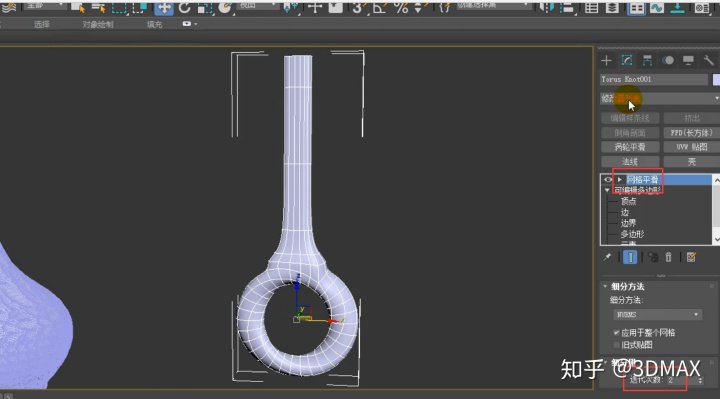Click modifier stack scroll up arrow
Image resolution: width=720 pixels, height=399 pixels.
point(716,181)
